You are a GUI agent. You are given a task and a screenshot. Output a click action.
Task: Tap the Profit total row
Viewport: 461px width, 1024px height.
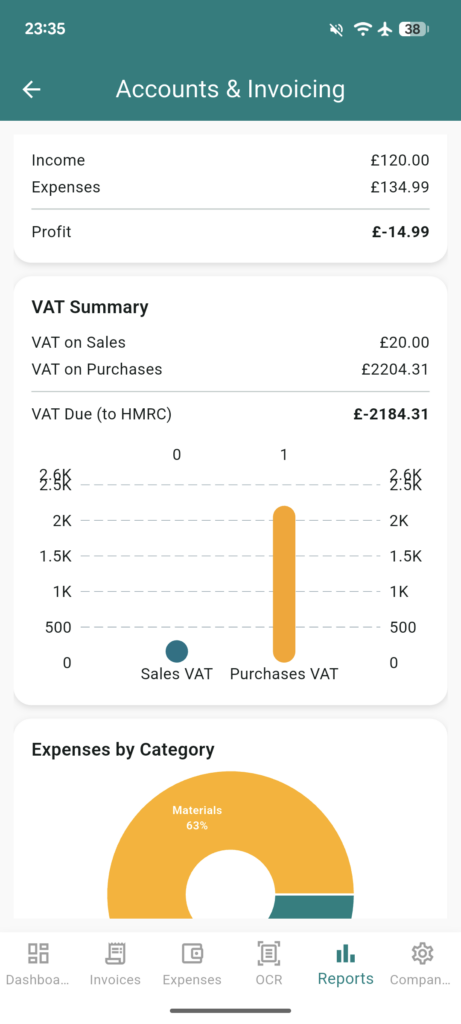(x=230, y=232)
